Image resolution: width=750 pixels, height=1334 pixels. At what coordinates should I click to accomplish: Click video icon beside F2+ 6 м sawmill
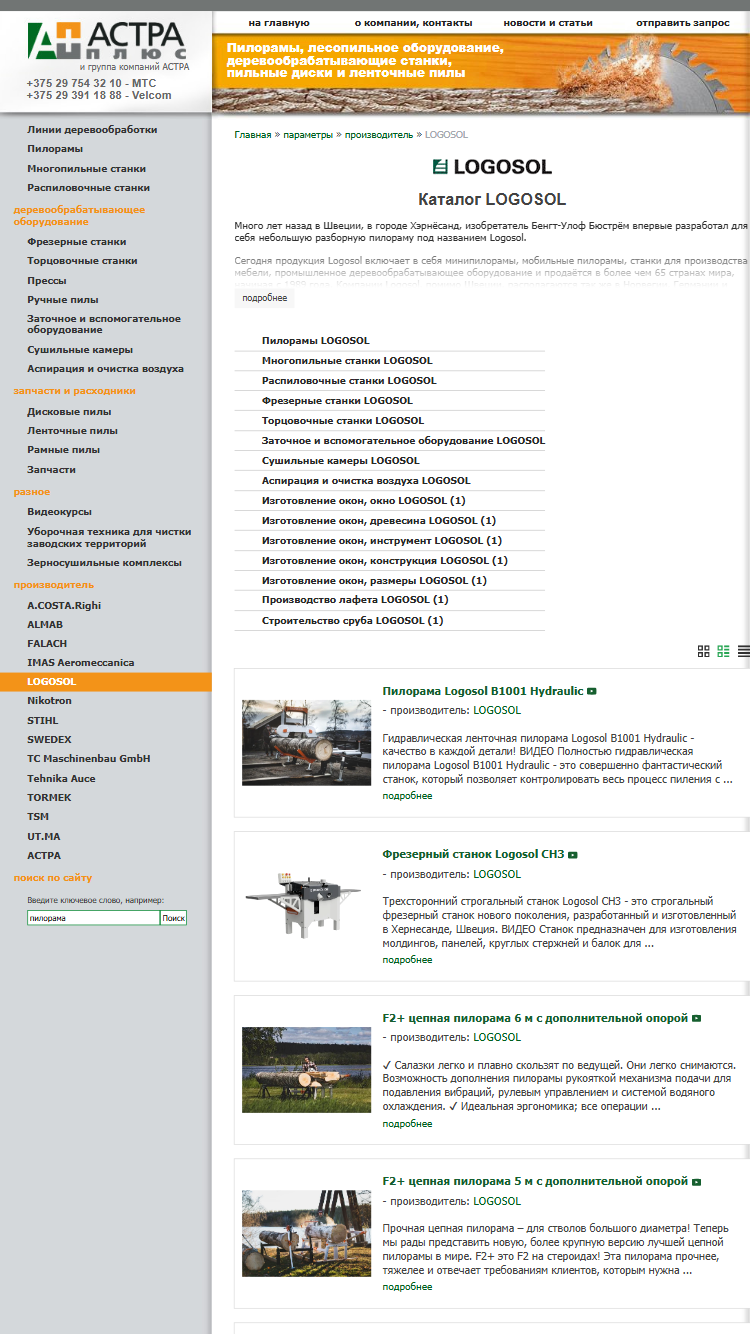(697, 1018)
